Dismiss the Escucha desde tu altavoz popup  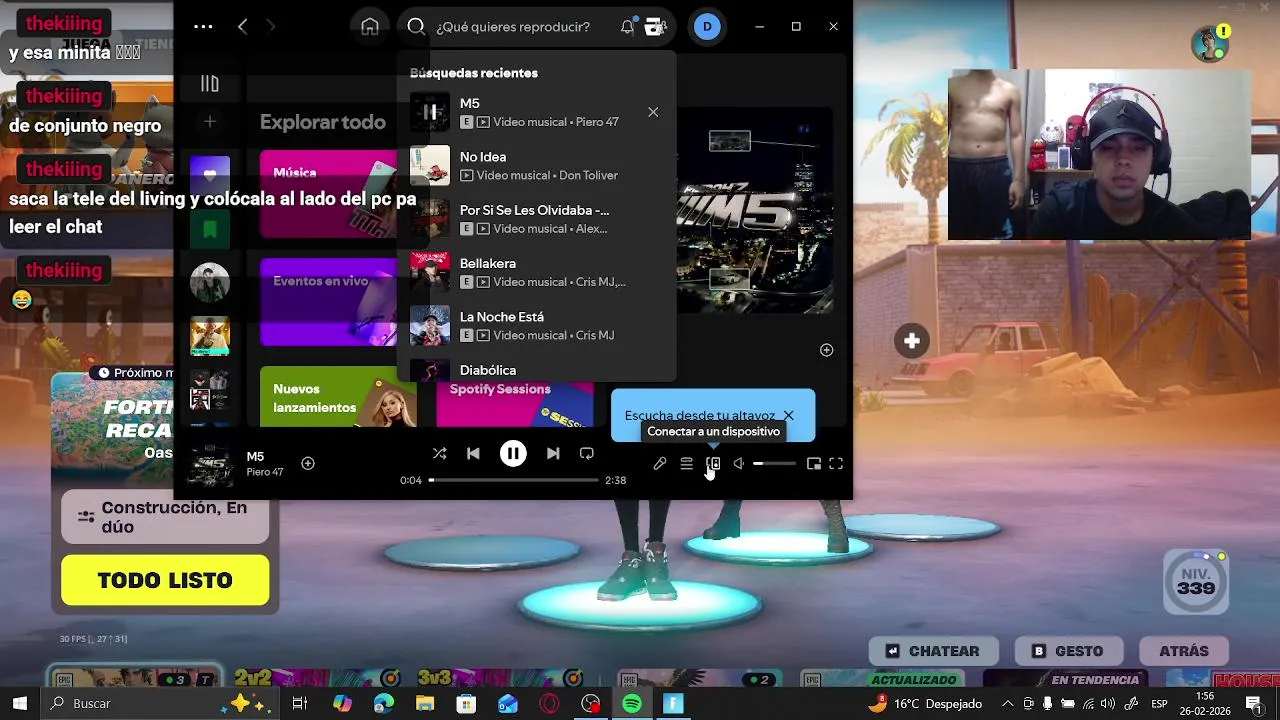788,415
